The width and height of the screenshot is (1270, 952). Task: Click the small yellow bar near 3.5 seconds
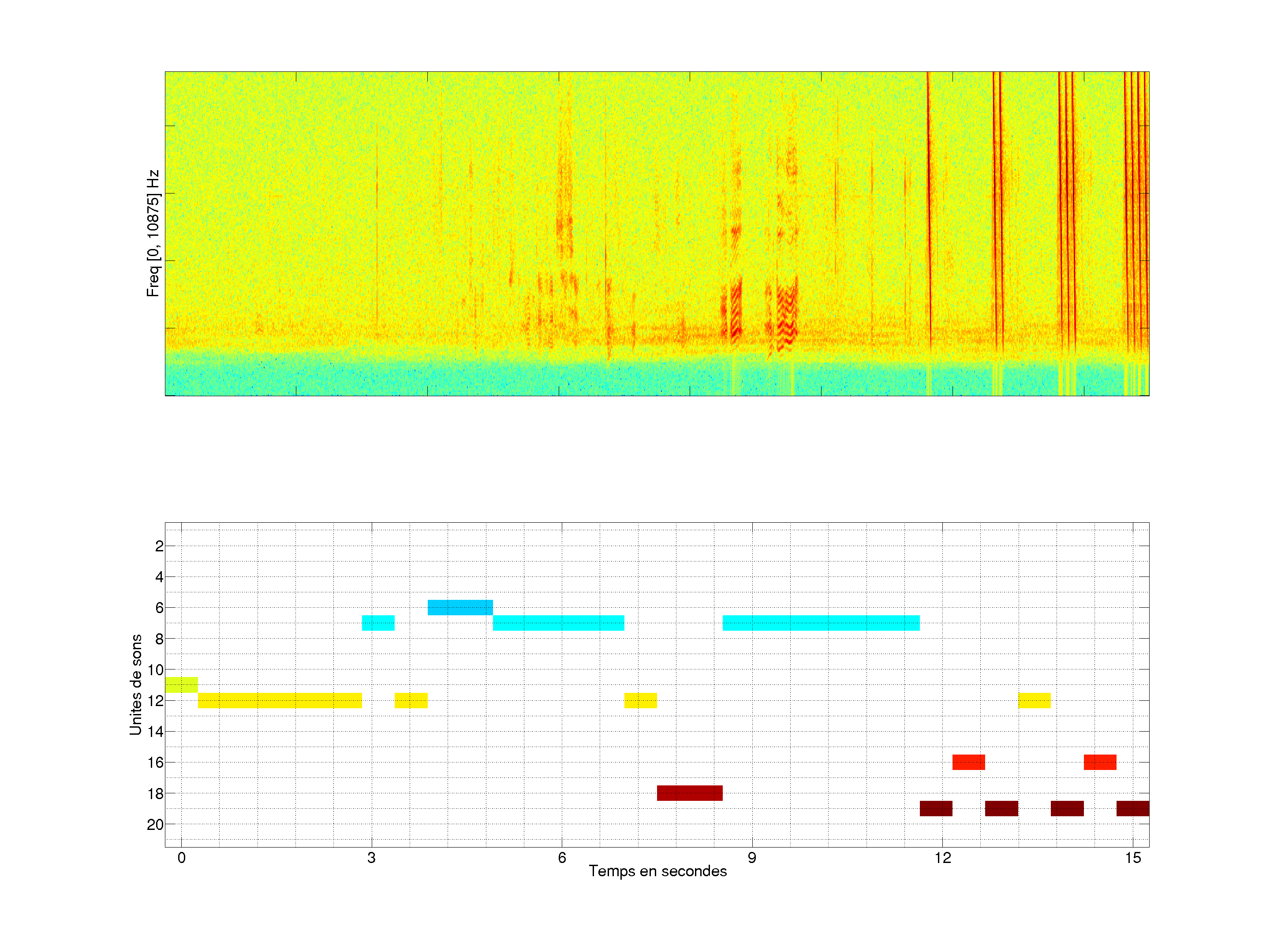pos(411,700)
